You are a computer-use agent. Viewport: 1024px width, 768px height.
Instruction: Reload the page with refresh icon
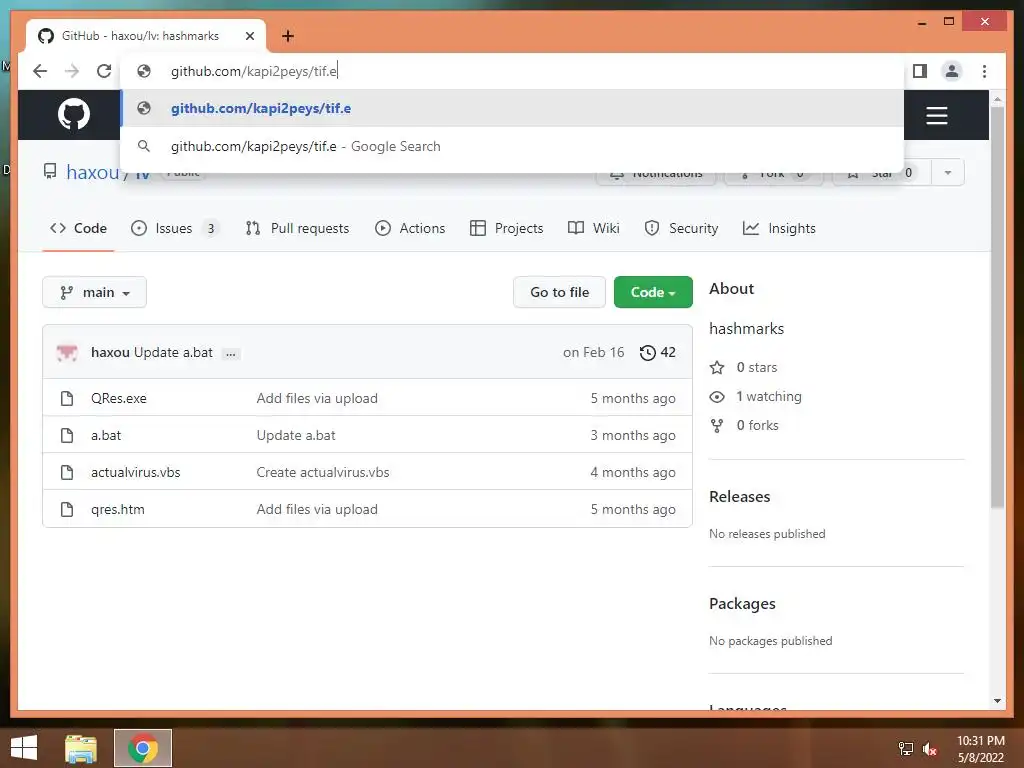(104, 71)
